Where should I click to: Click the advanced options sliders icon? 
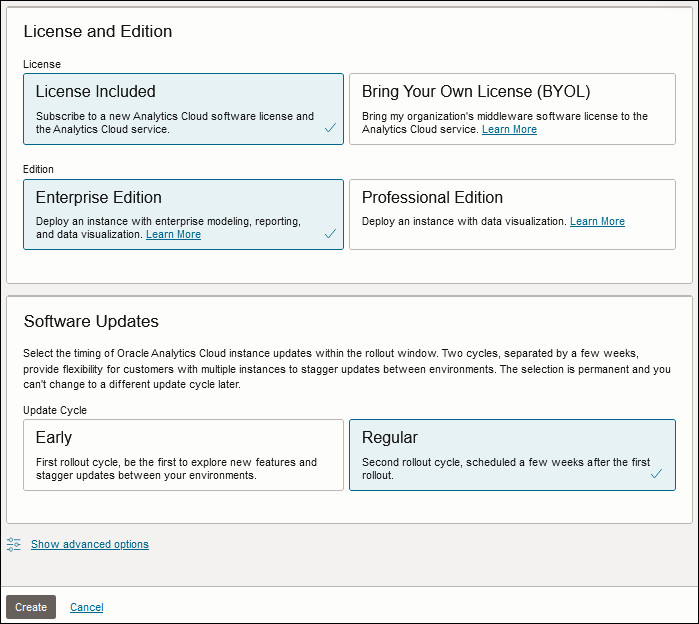pyautogui.click(x=13, y=544)
